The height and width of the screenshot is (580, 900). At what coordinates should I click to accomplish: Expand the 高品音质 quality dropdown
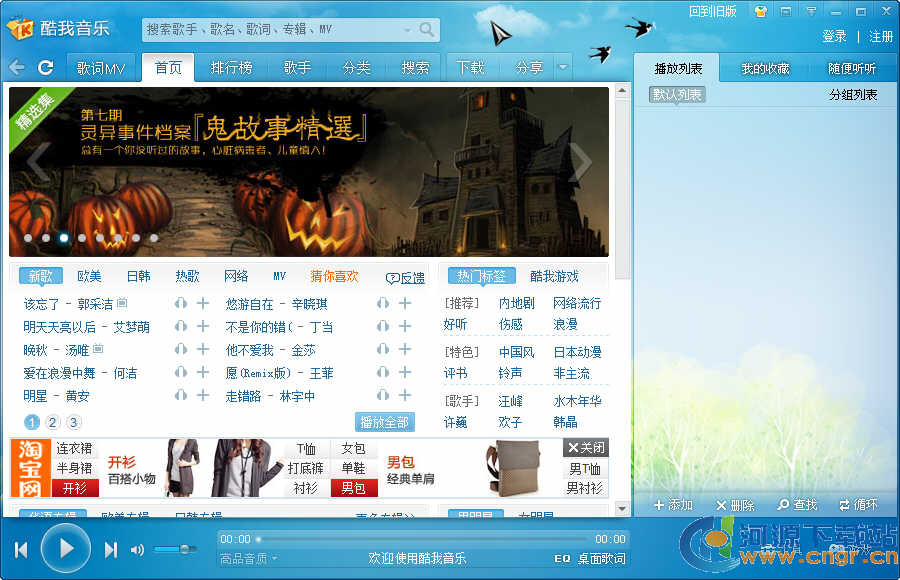pos(249,558)
